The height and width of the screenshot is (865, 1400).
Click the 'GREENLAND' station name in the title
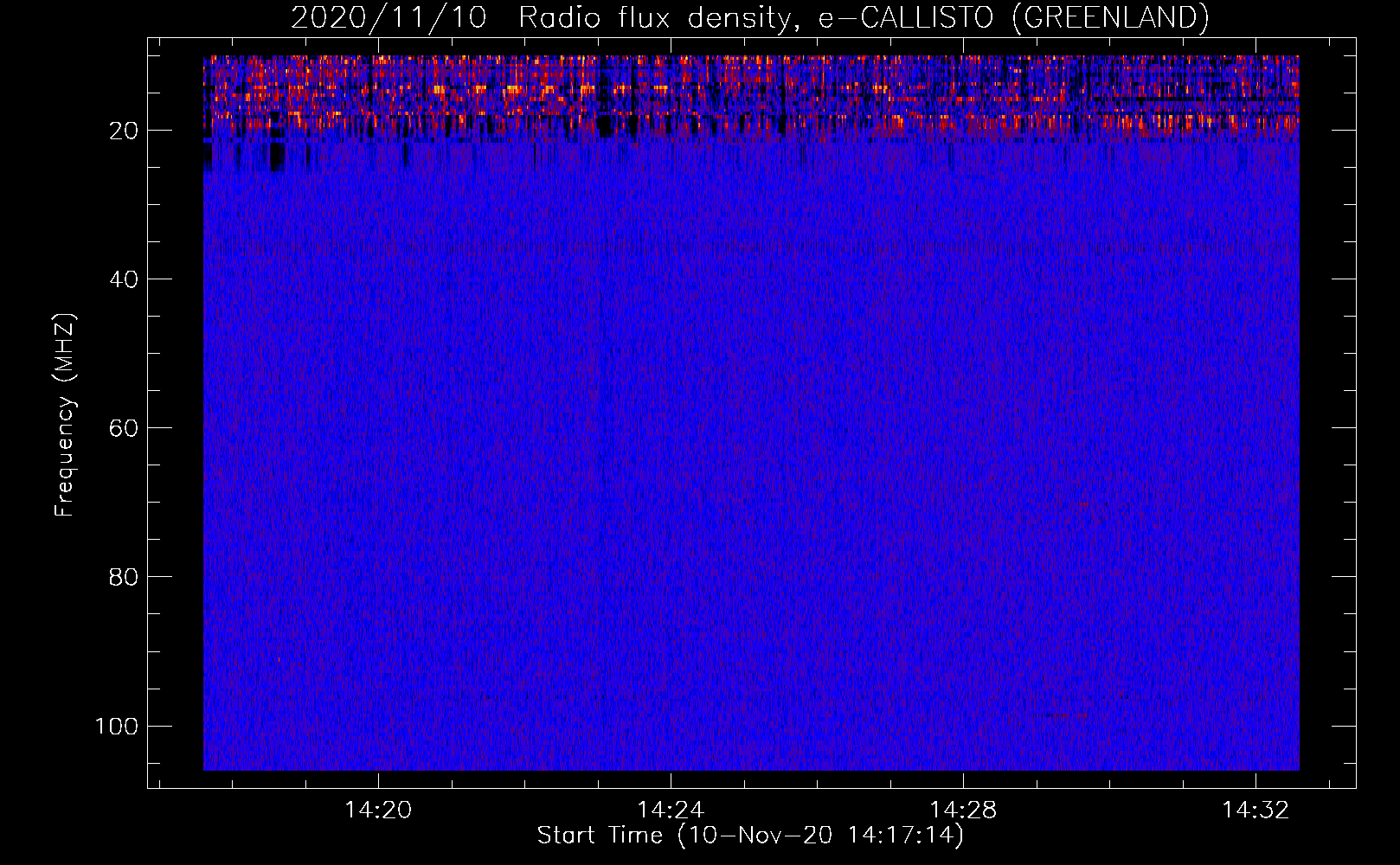tap(1109, 17)
